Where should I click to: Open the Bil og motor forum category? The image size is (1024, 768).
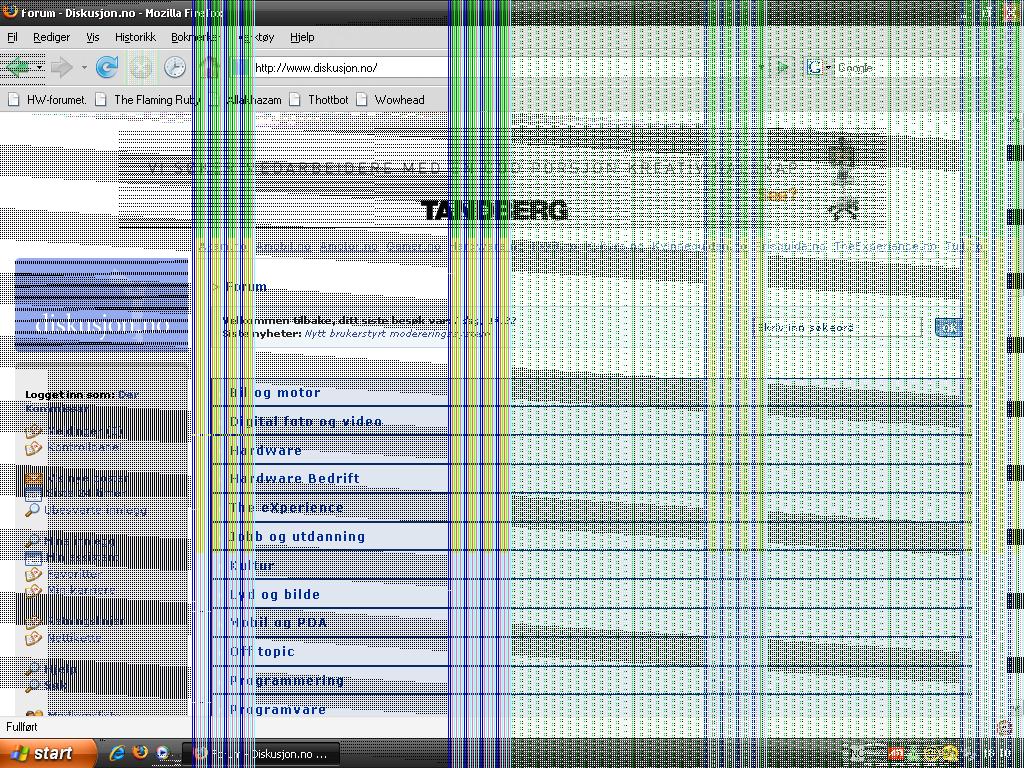click(275, 392)
